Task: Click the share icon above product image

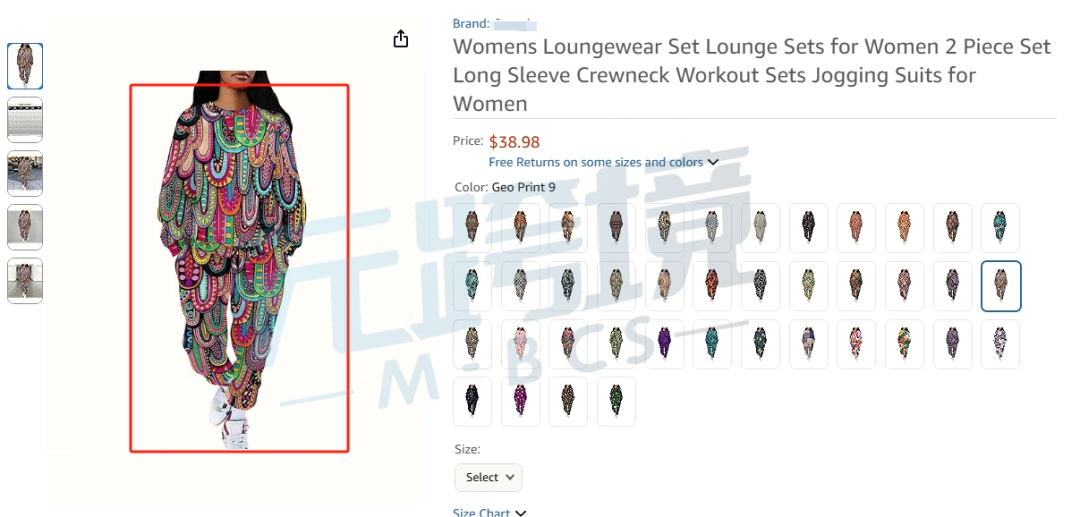Action: pyautogui.click(x=401, y=39)
